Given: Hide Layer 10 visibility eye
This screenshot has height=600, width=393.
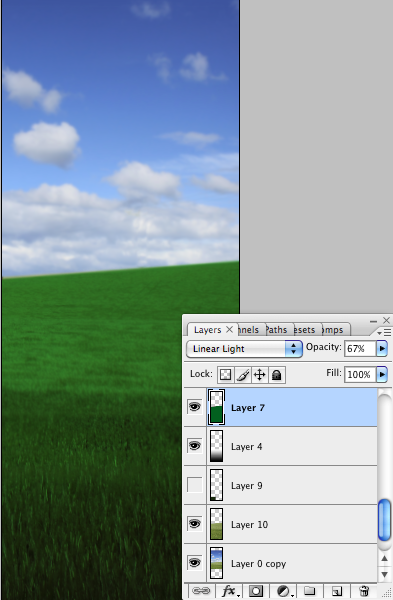Looking at the screenshot, I should 194,523.
